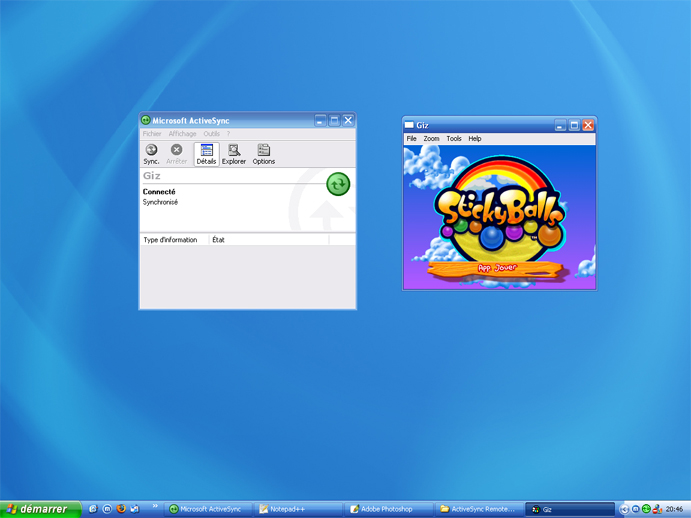The image size is (691, 518).
Task: Open the ? help menu in ActiveSync
Action: point(228,134)
